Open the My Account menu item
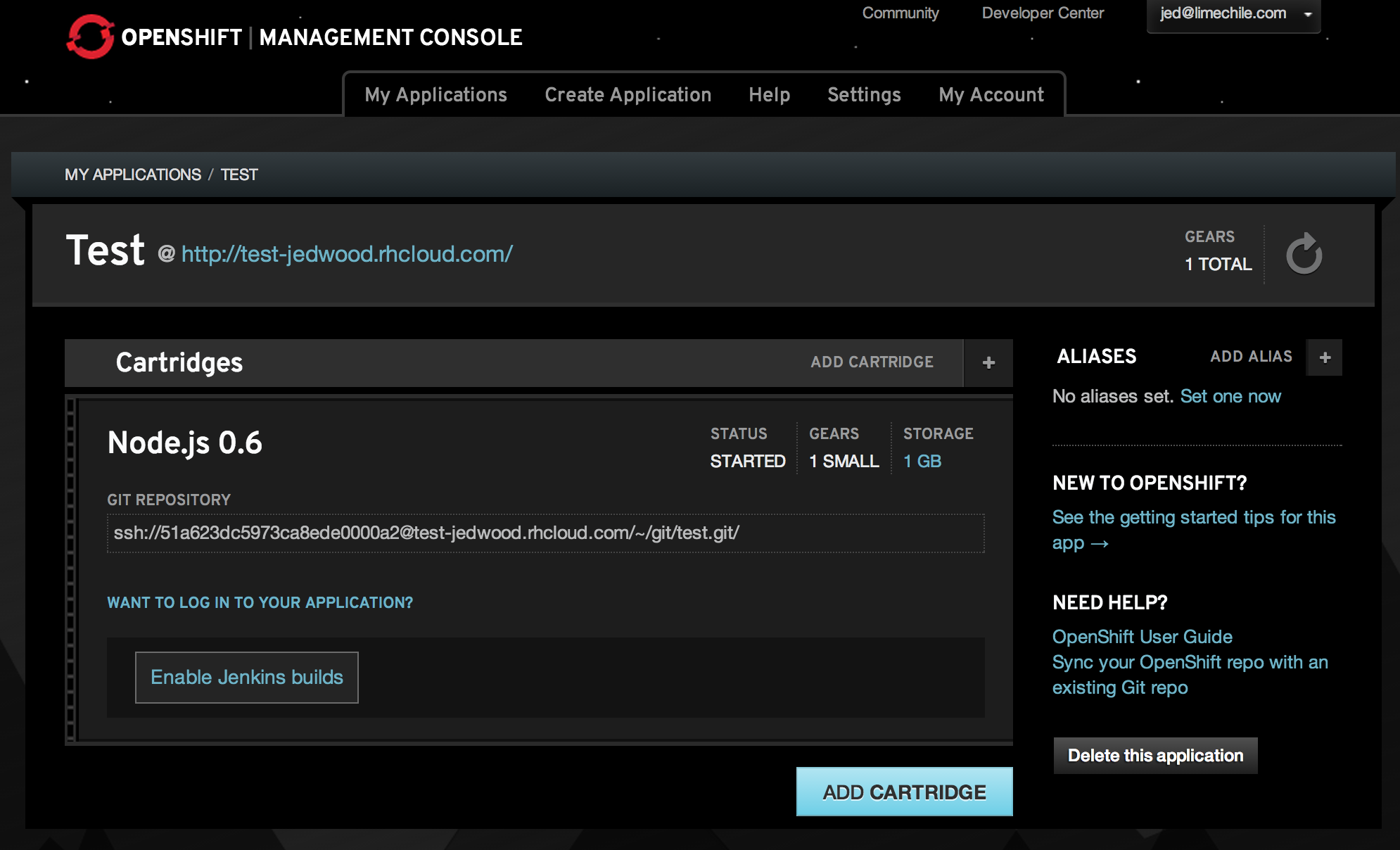Screen dimensions: 1400x850 point(991,94)
